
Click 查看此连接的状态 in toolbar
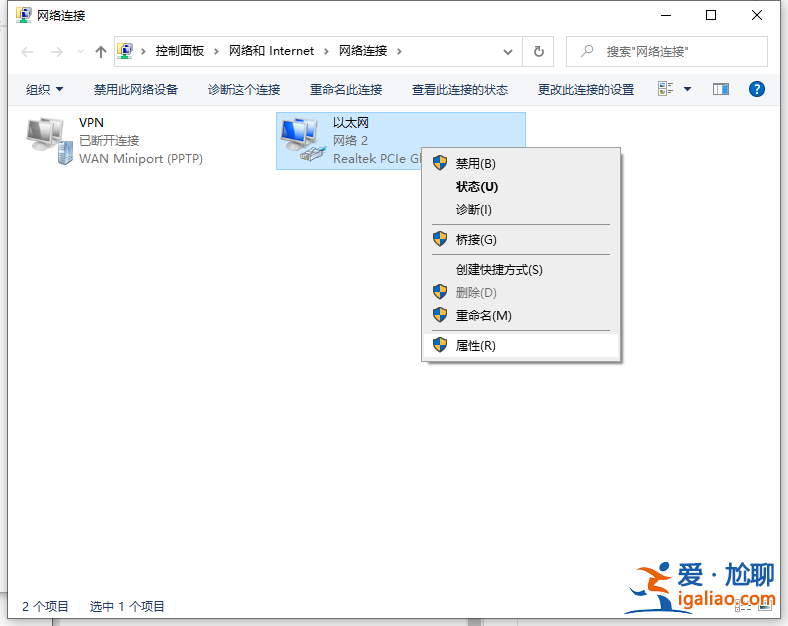(x=460, y=89)
